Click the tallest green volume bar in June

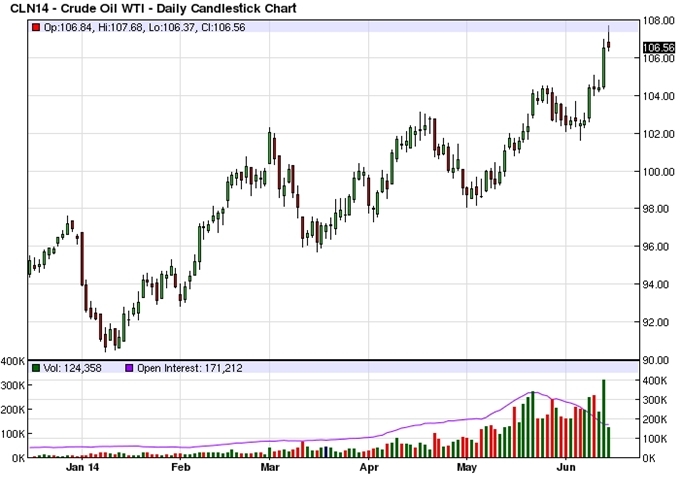click(604, 419)
